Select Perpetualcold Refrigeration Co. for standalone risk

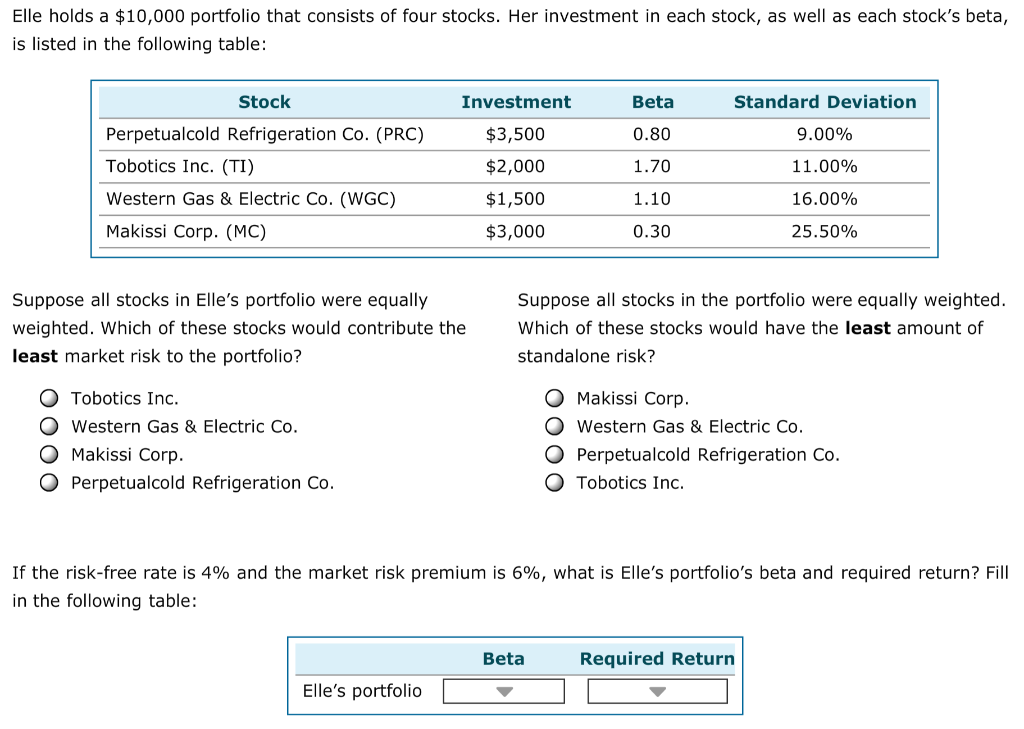[x=554, y=454]
